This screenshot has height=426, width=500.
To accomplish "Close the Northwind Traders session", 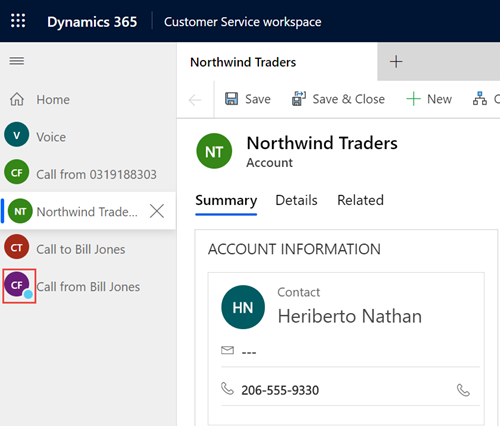I will [x=157, y=211].
